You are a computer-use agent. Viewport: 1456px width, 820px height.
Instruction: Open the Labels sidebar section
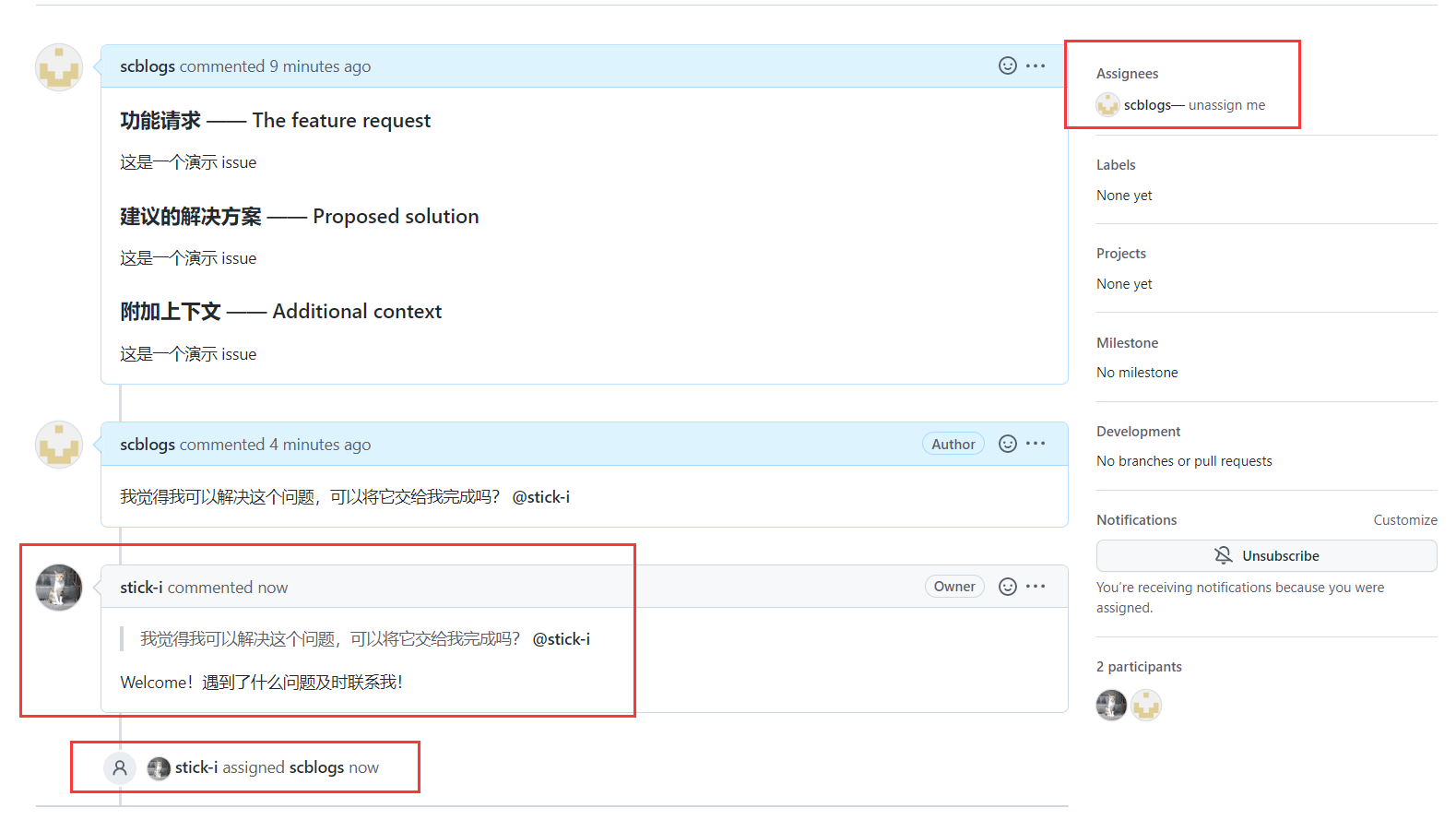click(x=1116, y=165)
